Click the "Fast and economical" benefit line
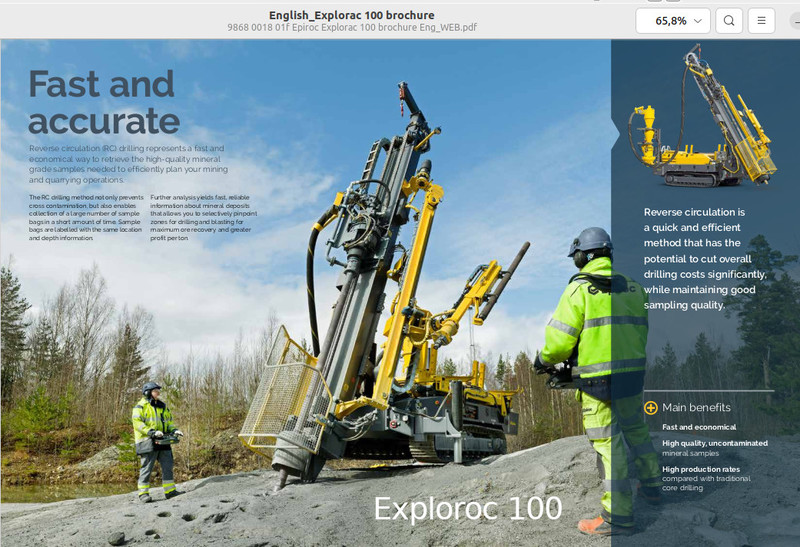The image size is (800, 547). [699, 427]
